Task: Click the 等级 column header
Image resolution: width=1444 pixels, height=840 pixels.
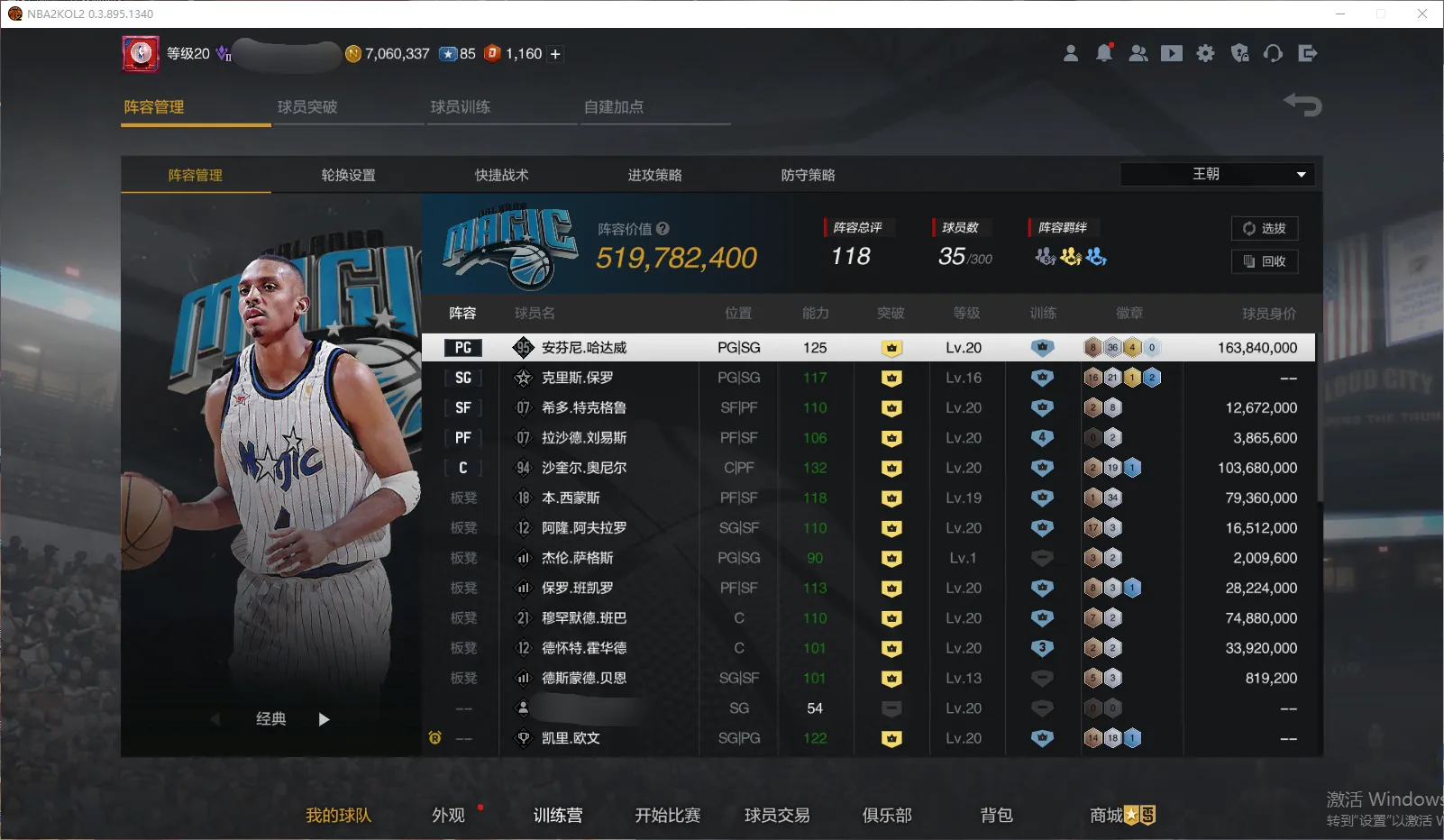Action: click(x=966, y=313)
